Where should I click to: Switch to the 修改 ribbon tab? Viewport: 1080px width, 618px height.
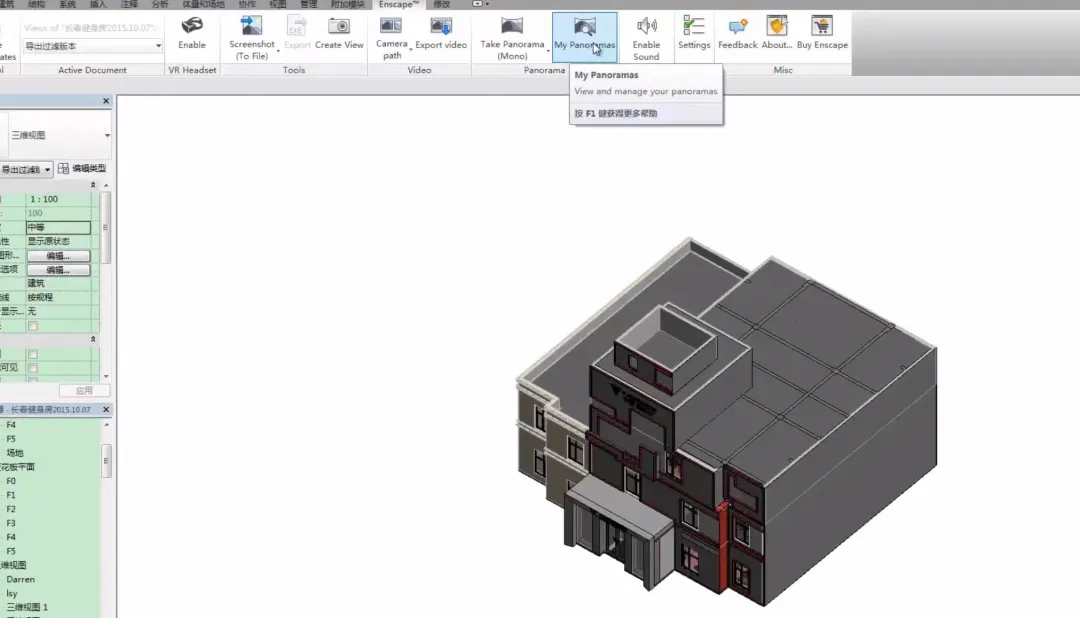click(442, 4)
